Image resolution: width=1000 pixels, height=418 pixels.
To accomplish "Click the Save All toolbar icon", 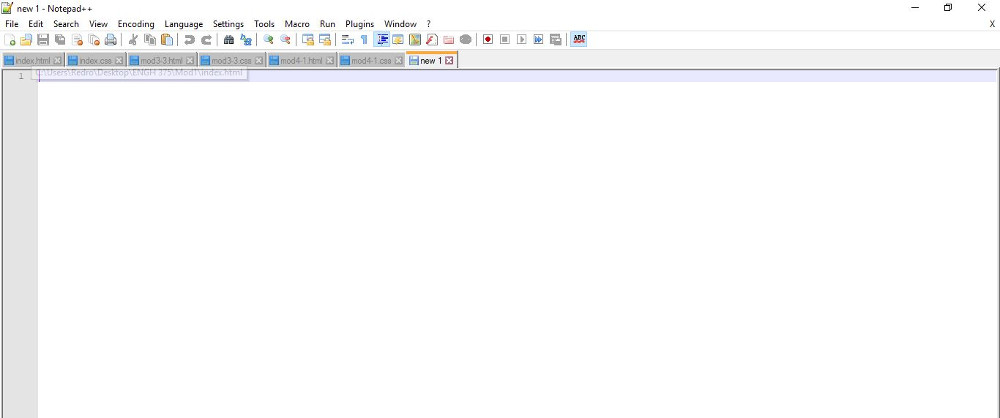I will click(60, 40).
